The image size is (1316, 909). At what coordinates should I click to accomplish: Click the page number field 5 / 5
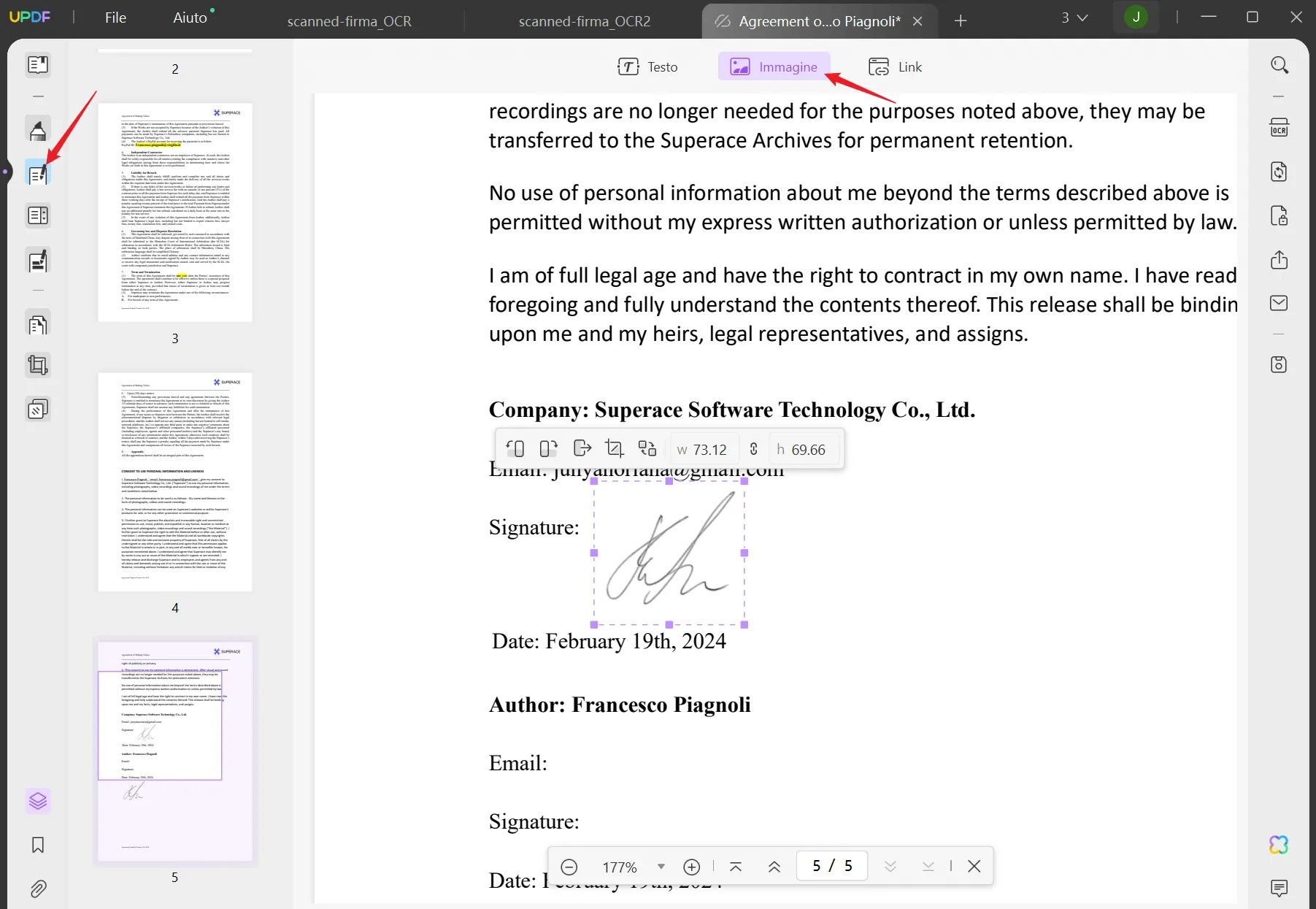832,866
